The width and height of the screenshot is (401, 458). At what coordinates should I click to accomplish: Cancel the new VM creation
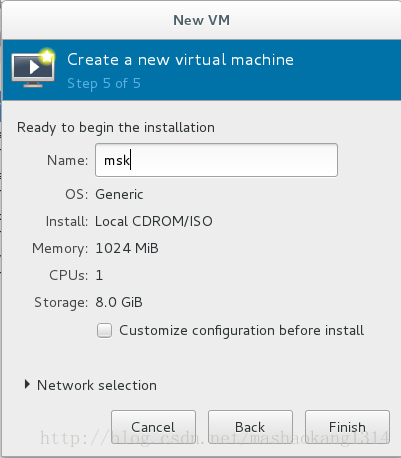(153, 427)
